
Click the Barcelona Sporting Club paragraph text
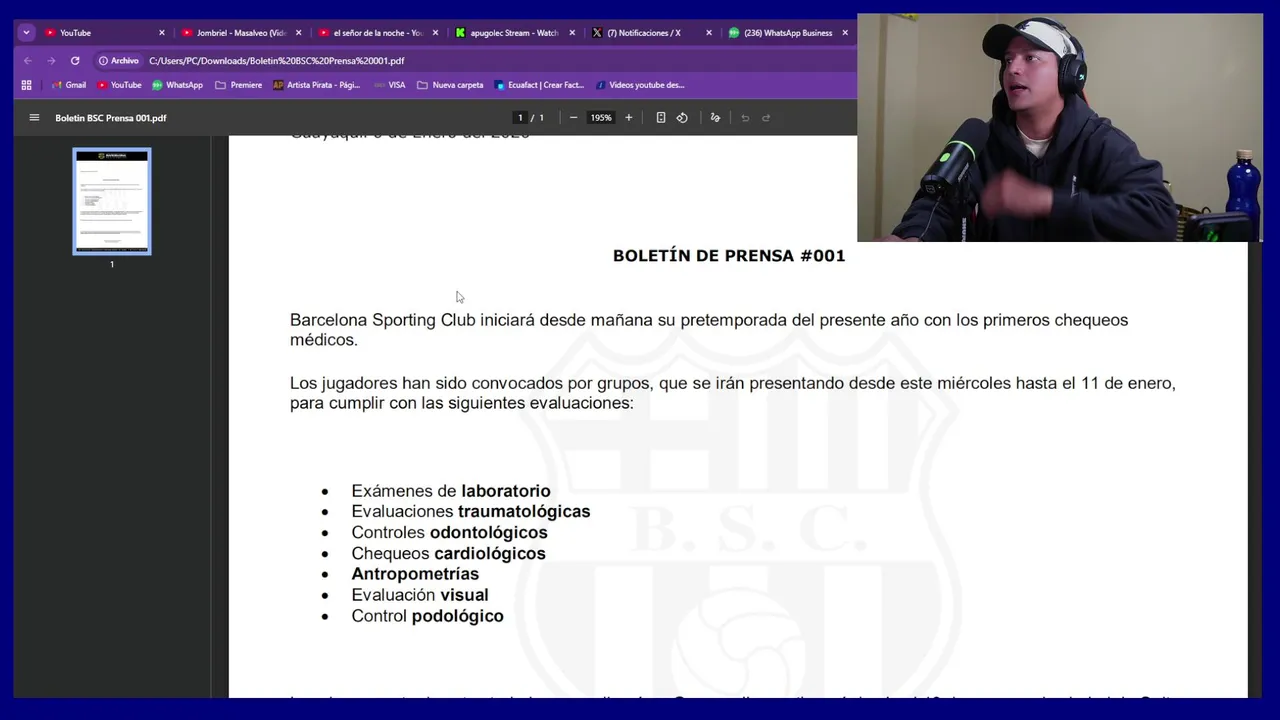pyautogui.click(x=709, y=330)
